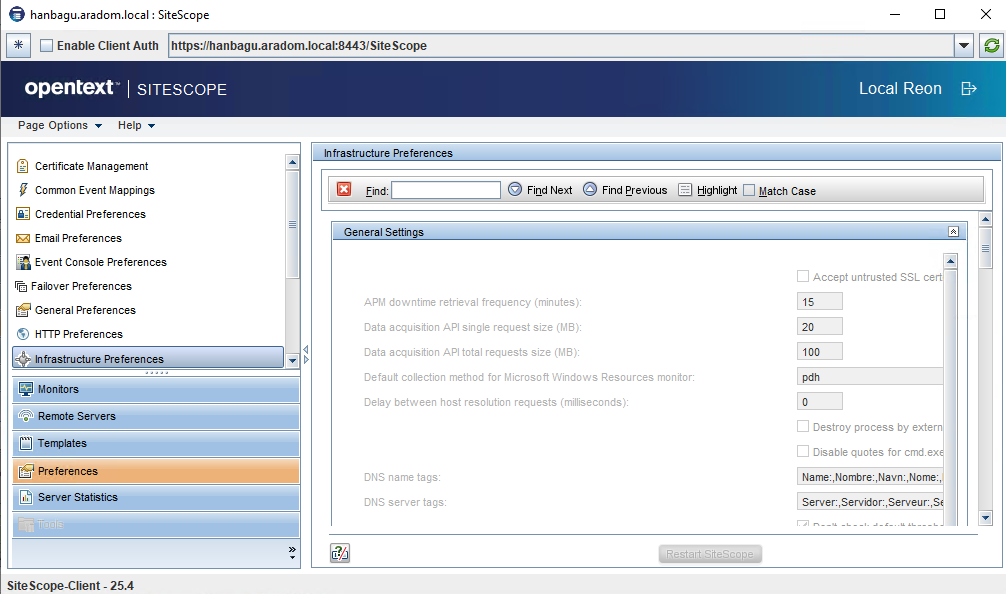Screen dimensions: 1006x594
Task: Click the Failover Preferences icon
Action: pyautogui.click(x=21, y=286)
